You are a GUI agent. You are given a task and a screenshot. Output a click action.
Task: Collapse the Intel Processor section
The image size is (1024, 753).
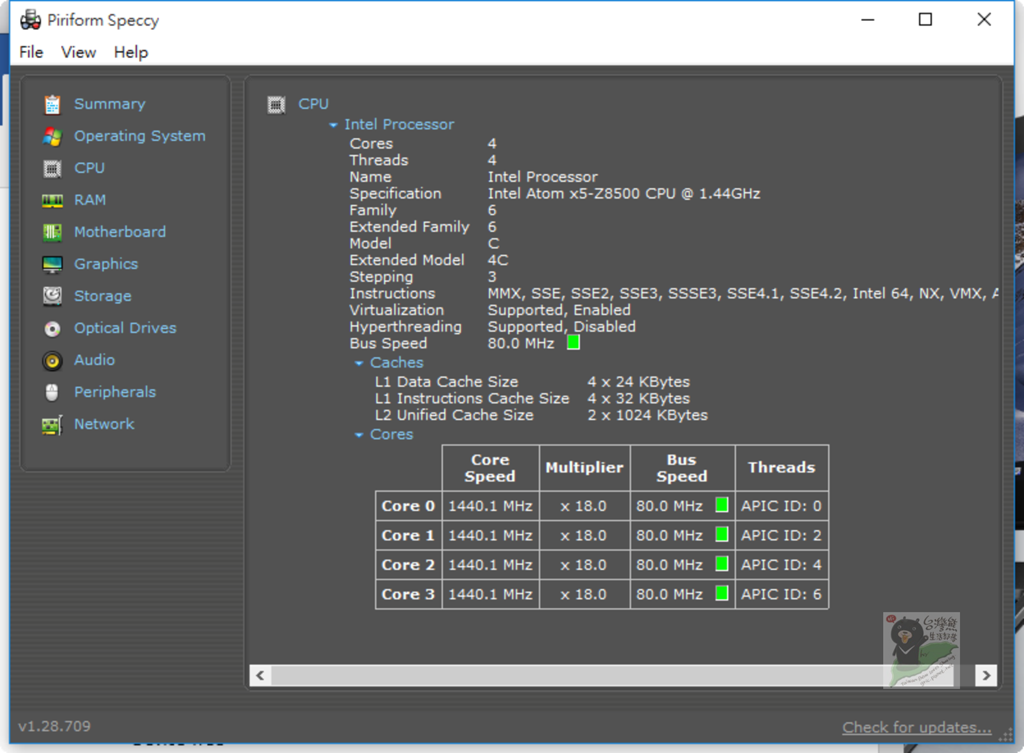click(334, 125)
